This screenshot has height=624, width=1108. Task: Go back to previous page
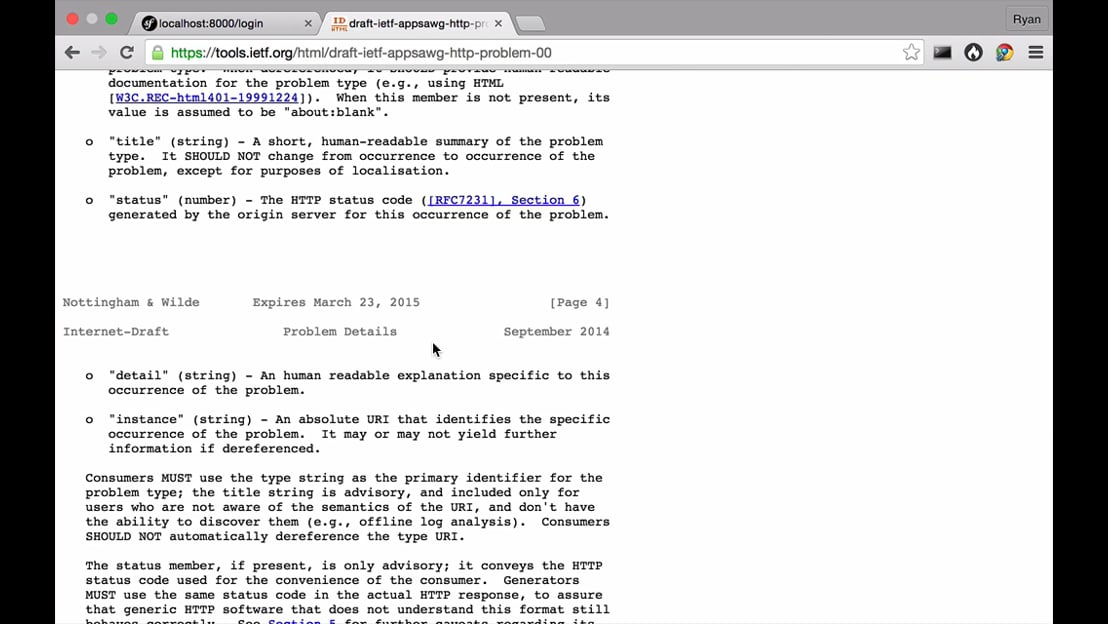point(72,52)
